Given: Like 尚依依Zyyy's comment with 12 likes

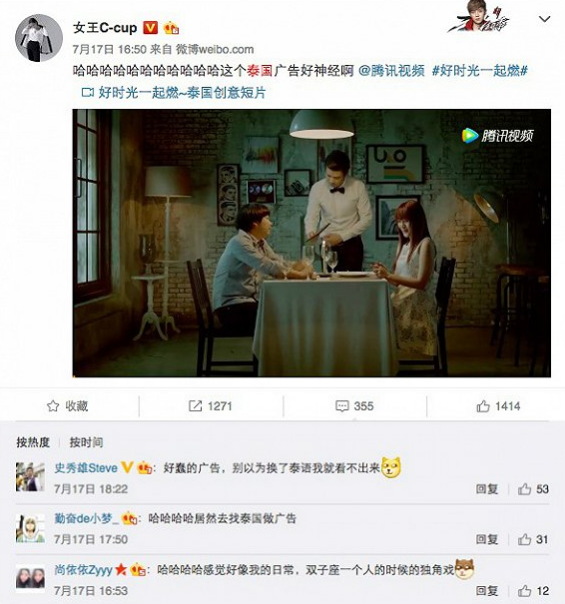Looking at the screenshot, I should 524,591.
